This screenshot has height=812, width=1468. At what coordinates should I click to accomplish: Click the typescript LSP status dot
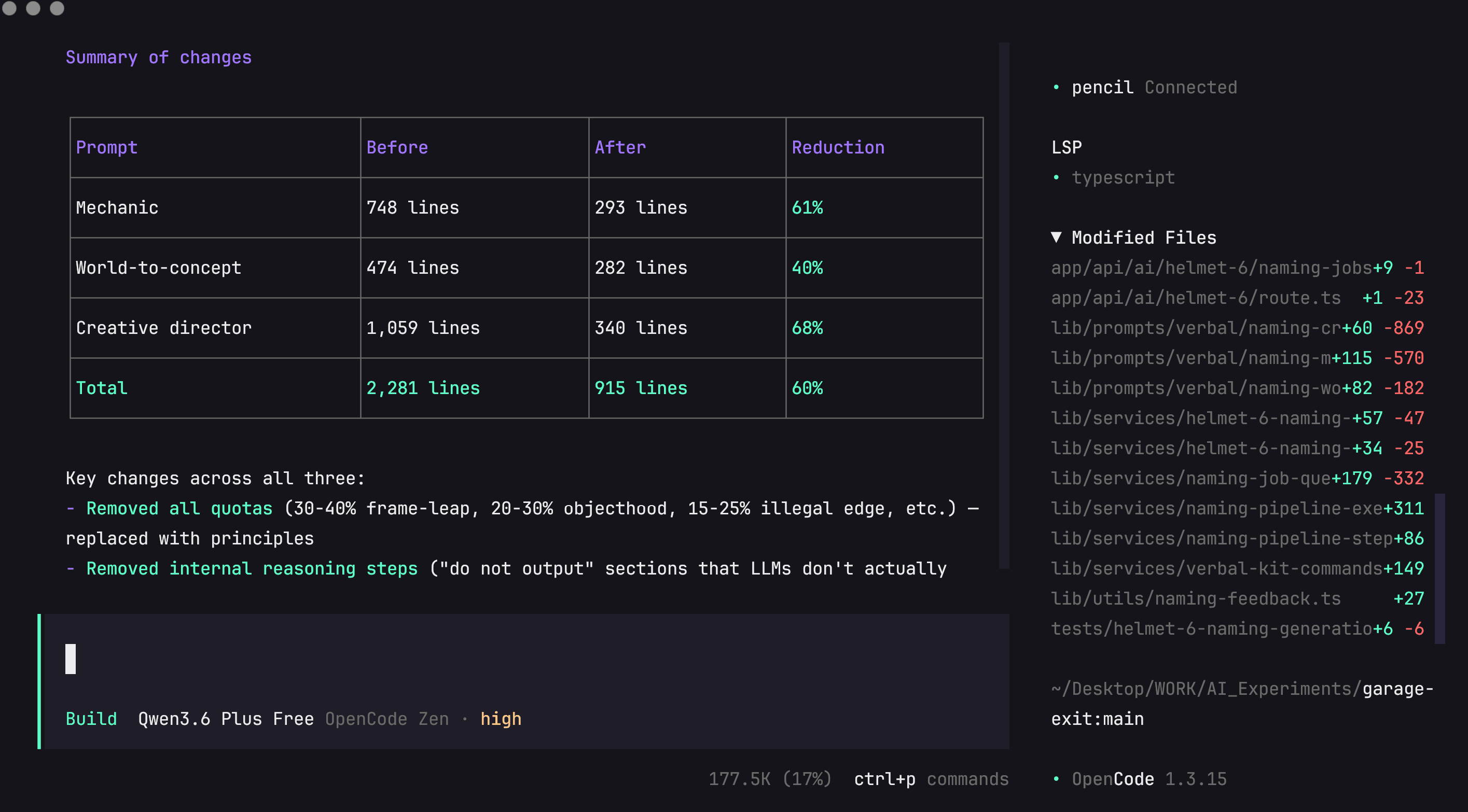pyautogui.click(x=1056, y=177)
